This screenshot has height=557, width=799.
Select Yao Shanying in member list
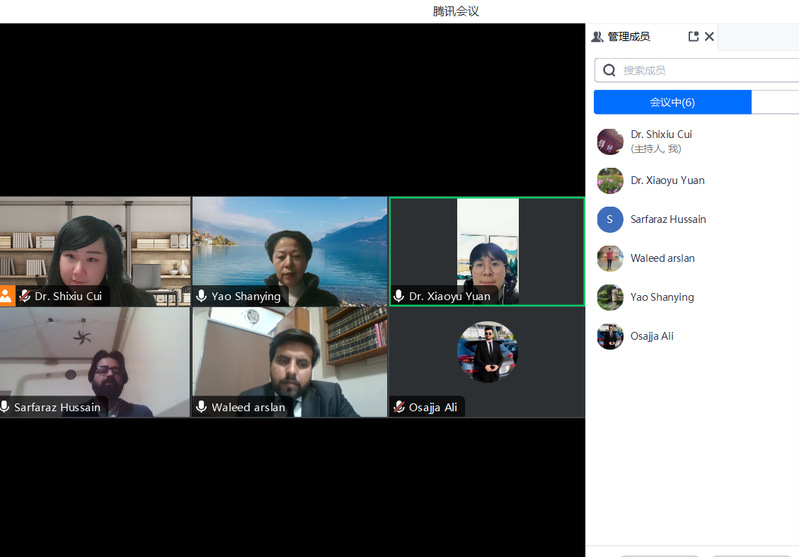click(693, 297)
